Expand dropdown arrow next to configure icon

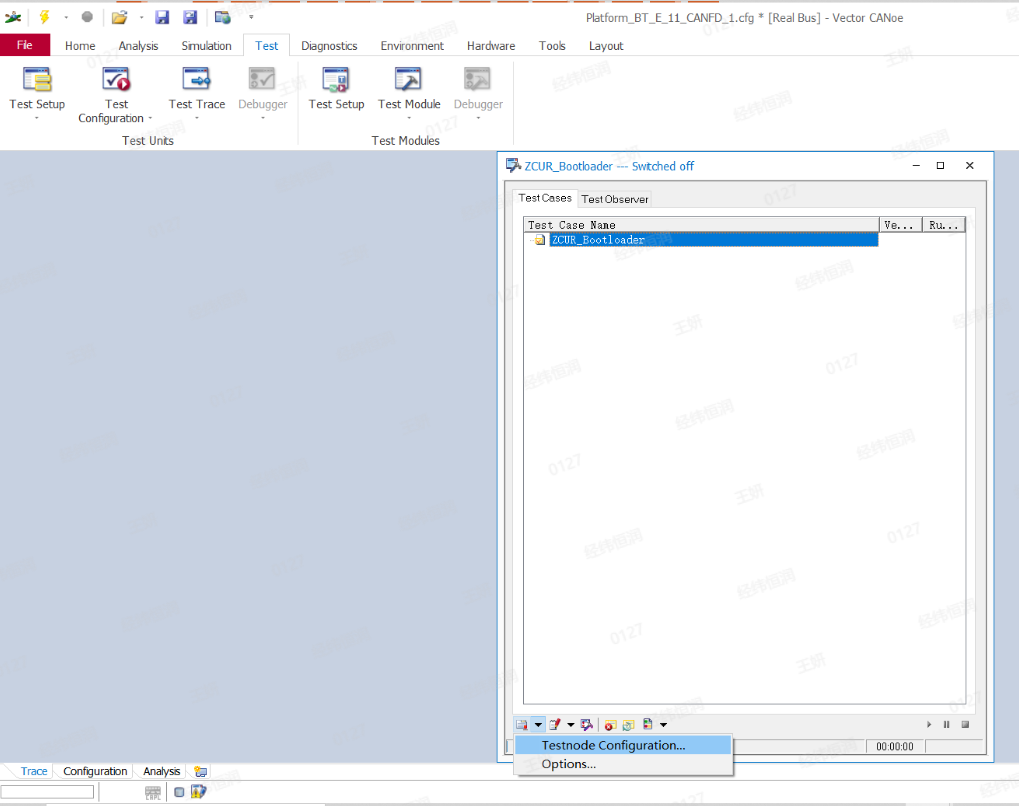point(538,725)
